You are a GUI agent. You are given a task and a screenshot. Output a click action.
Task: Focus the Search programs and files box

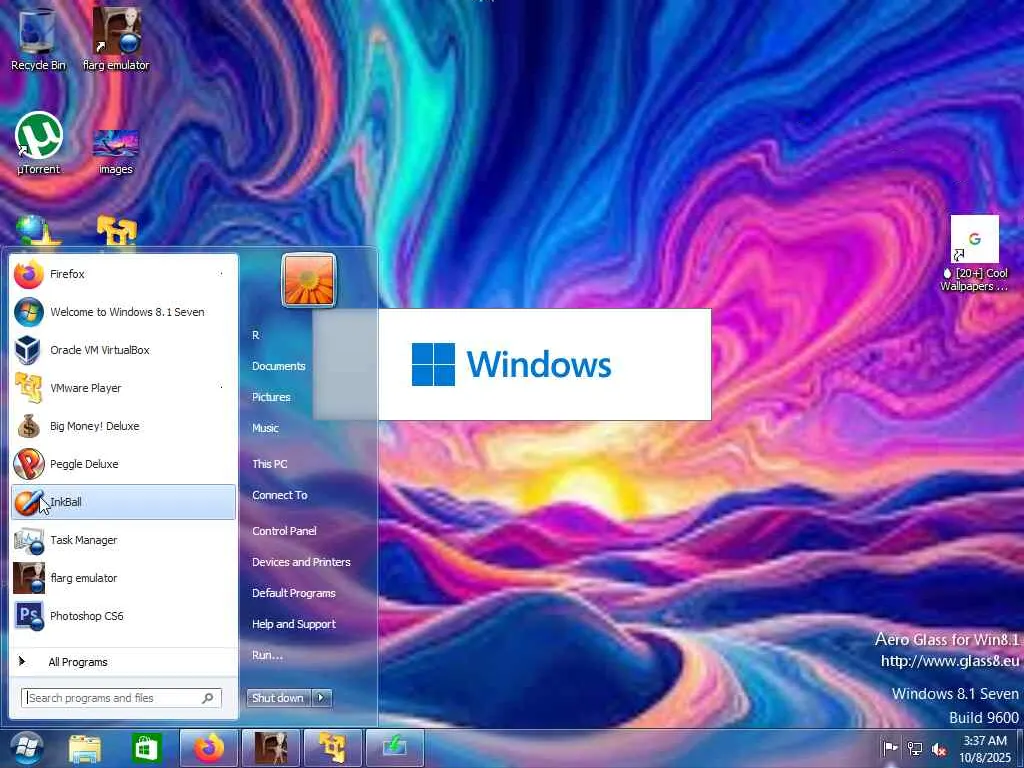(121, 698)
